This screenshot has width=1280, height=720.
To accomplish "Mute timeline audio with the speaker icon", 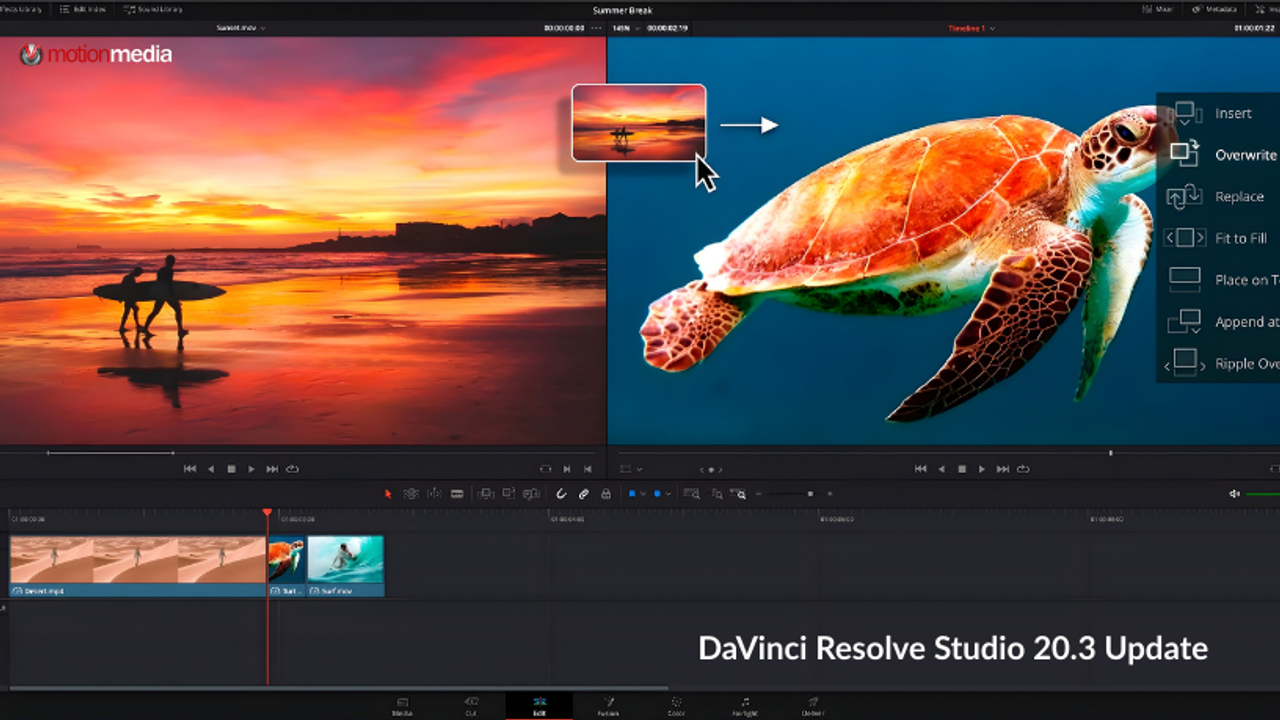I will [1233, 493].
